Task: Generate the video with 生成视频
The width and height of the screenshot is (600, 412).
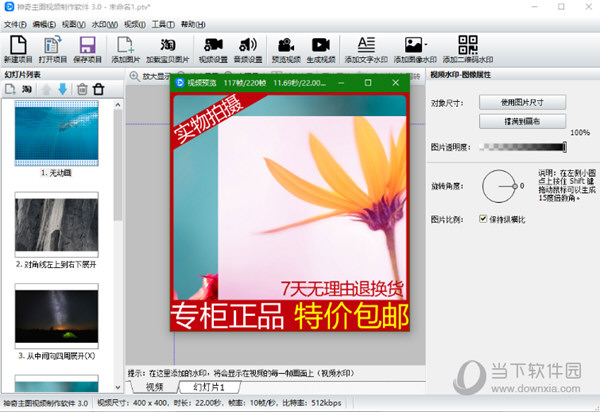Action: pyautogui.click(x=321, y=49)
